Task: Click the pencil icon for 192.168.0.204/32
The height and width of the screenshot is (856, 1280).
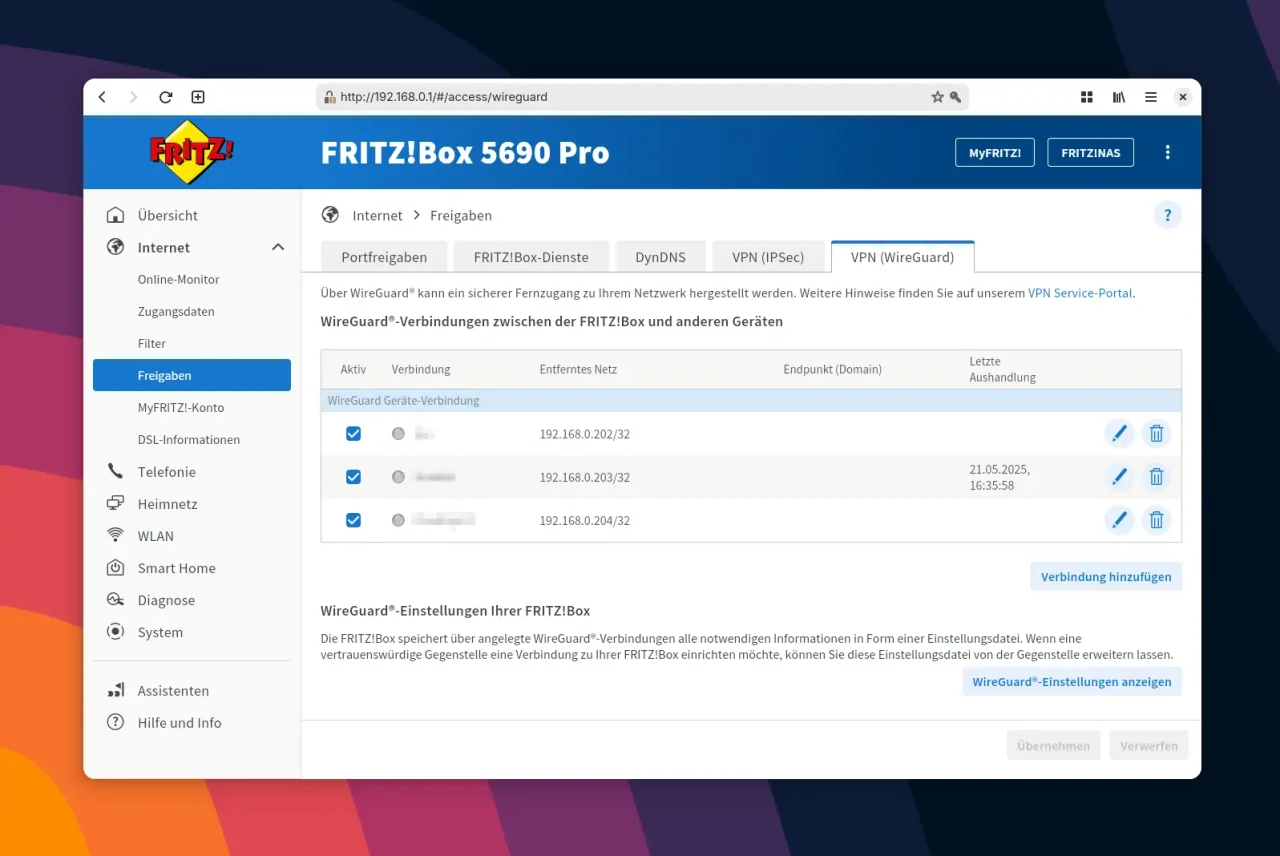Action: point(1119,520)
